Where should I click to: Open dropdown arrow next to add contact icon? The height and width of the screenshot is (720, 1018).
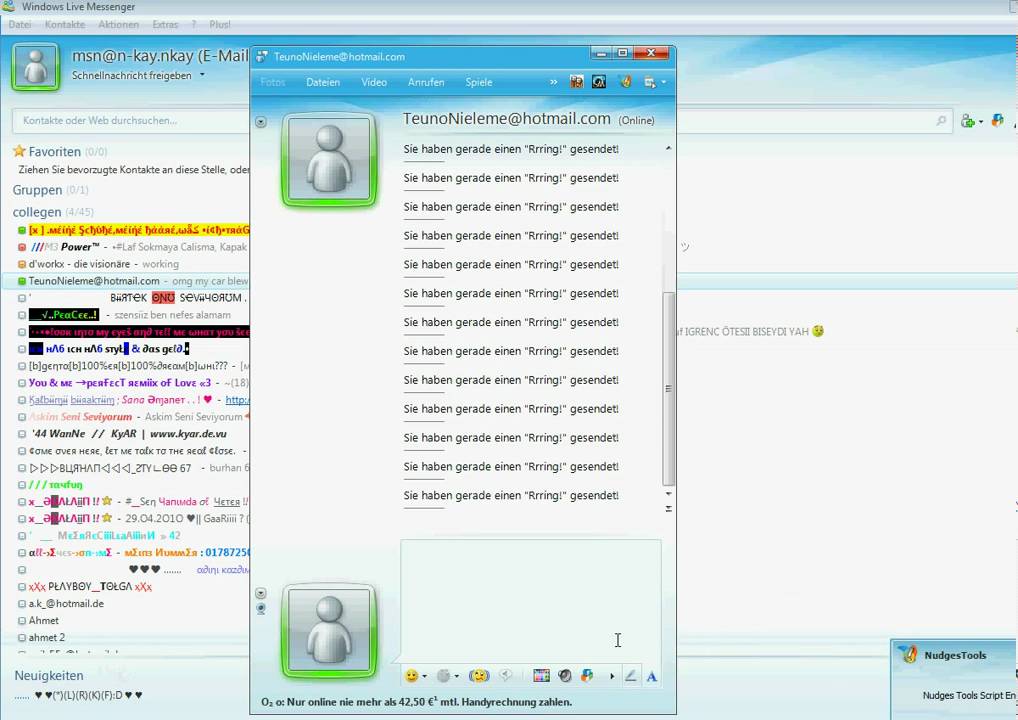tap(980, 121)
